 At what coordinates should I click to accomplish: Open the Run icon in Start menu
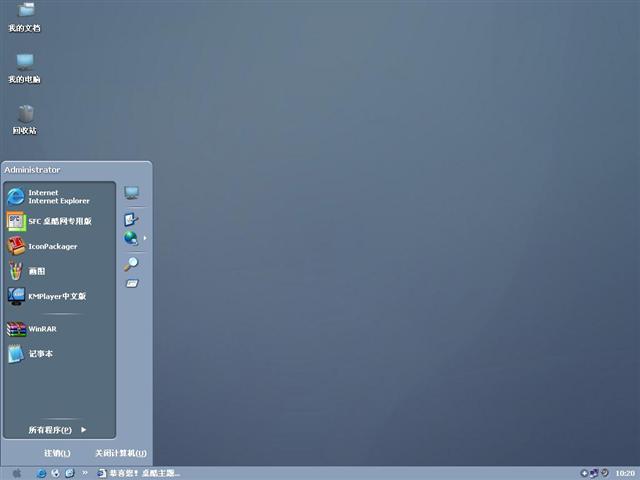tap(132, 283)
